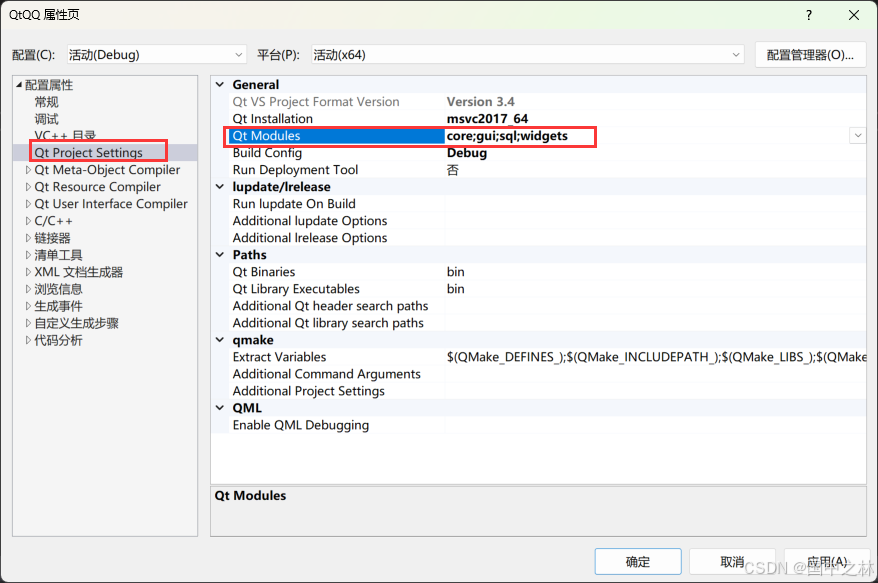Select Qt VS Project Format Version row
Screen dimensions: 878x583
point(547,102)
